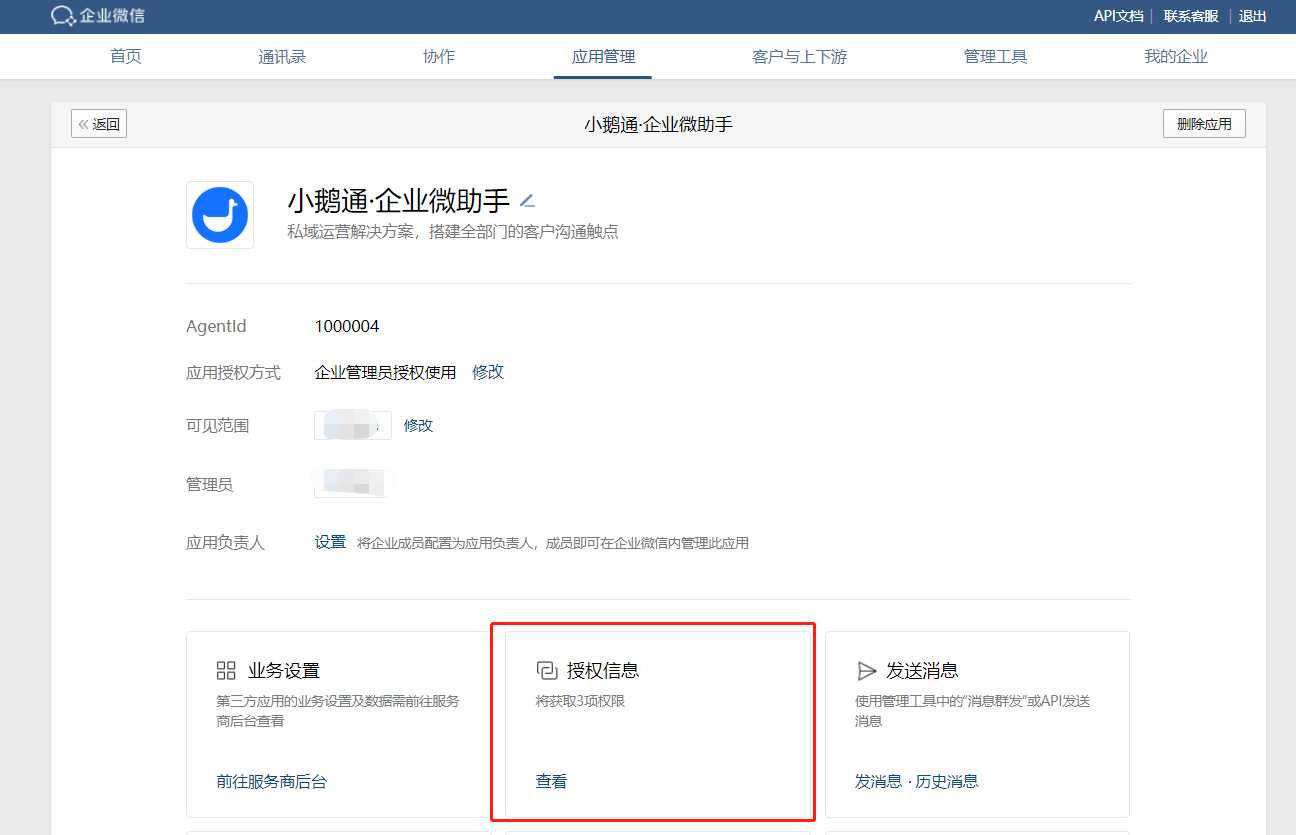Click the 将获取3项权限 text
This screenshot has height=835, width=1296.
click(581, 701)
